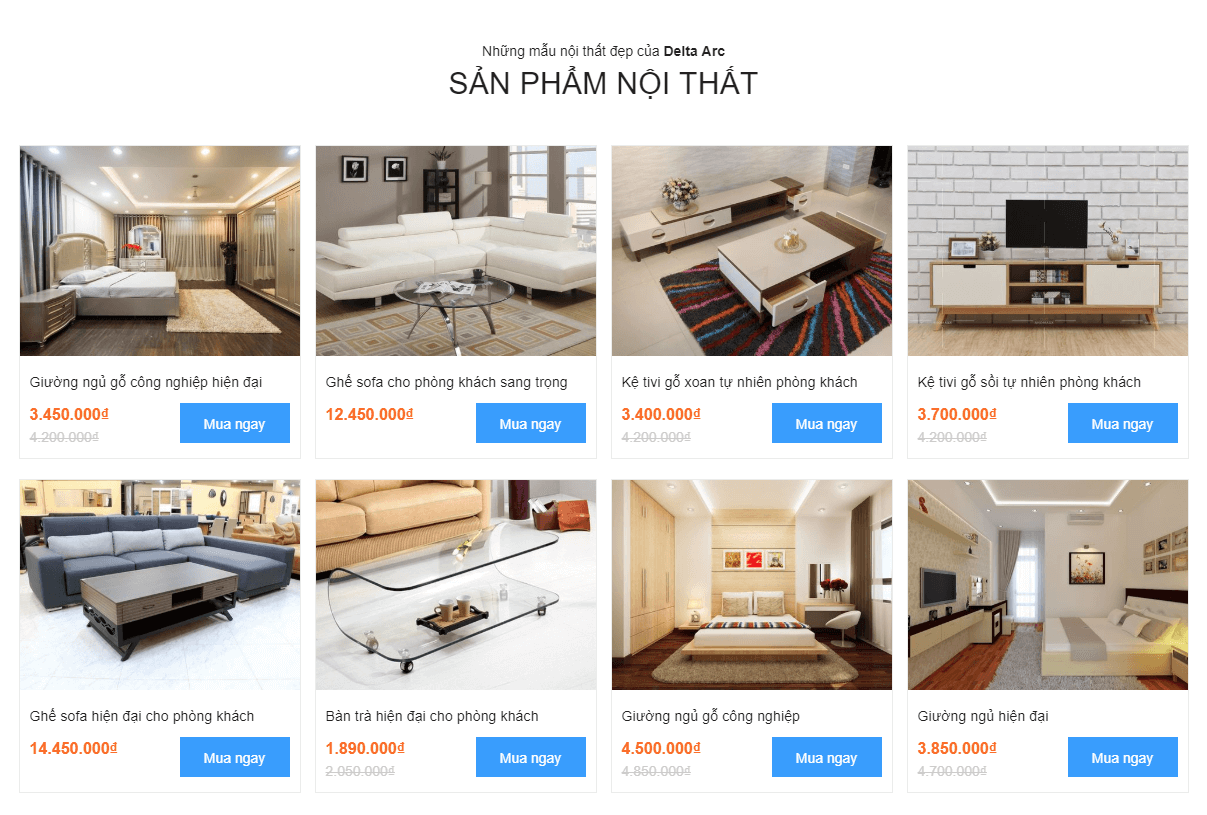Select the oak TV shelf product image
The height and width of the screenshot is (815, 1207).
pyautogui.click(x=1048, y=251)
